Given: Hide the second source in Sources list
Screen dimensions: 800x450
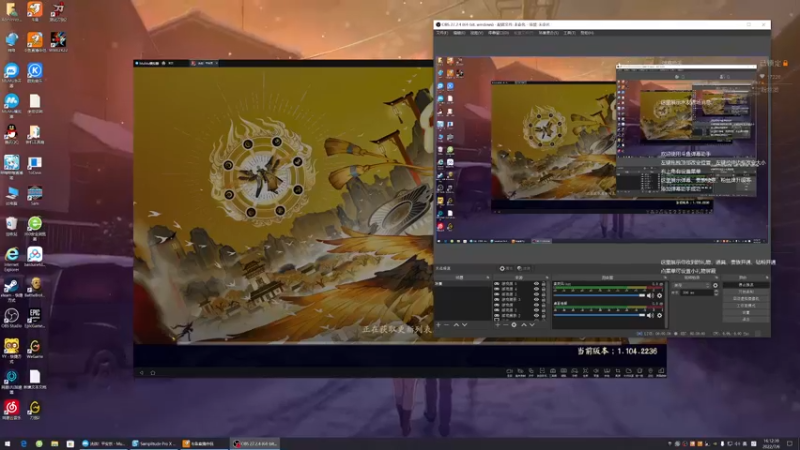Looking at the screenshot, I should point(536,289).
